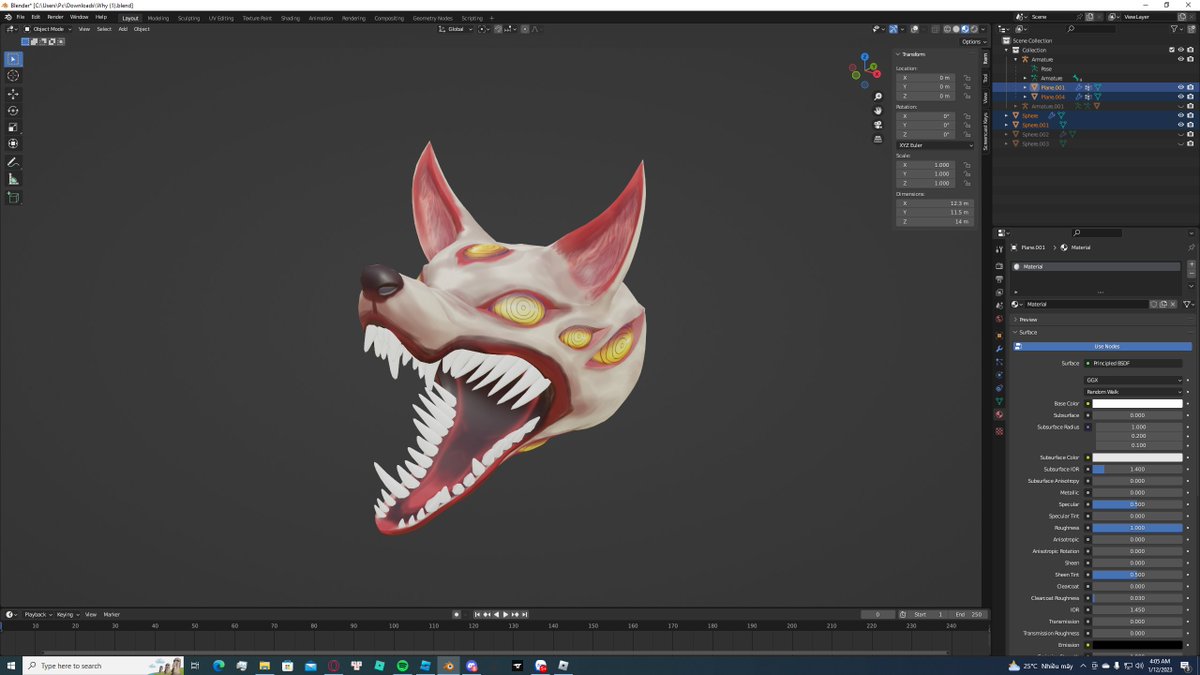The width and height of the screenshot is (1200, 675).
Task: Click the Roughness slider
Action: click(x=1137, y=528)
